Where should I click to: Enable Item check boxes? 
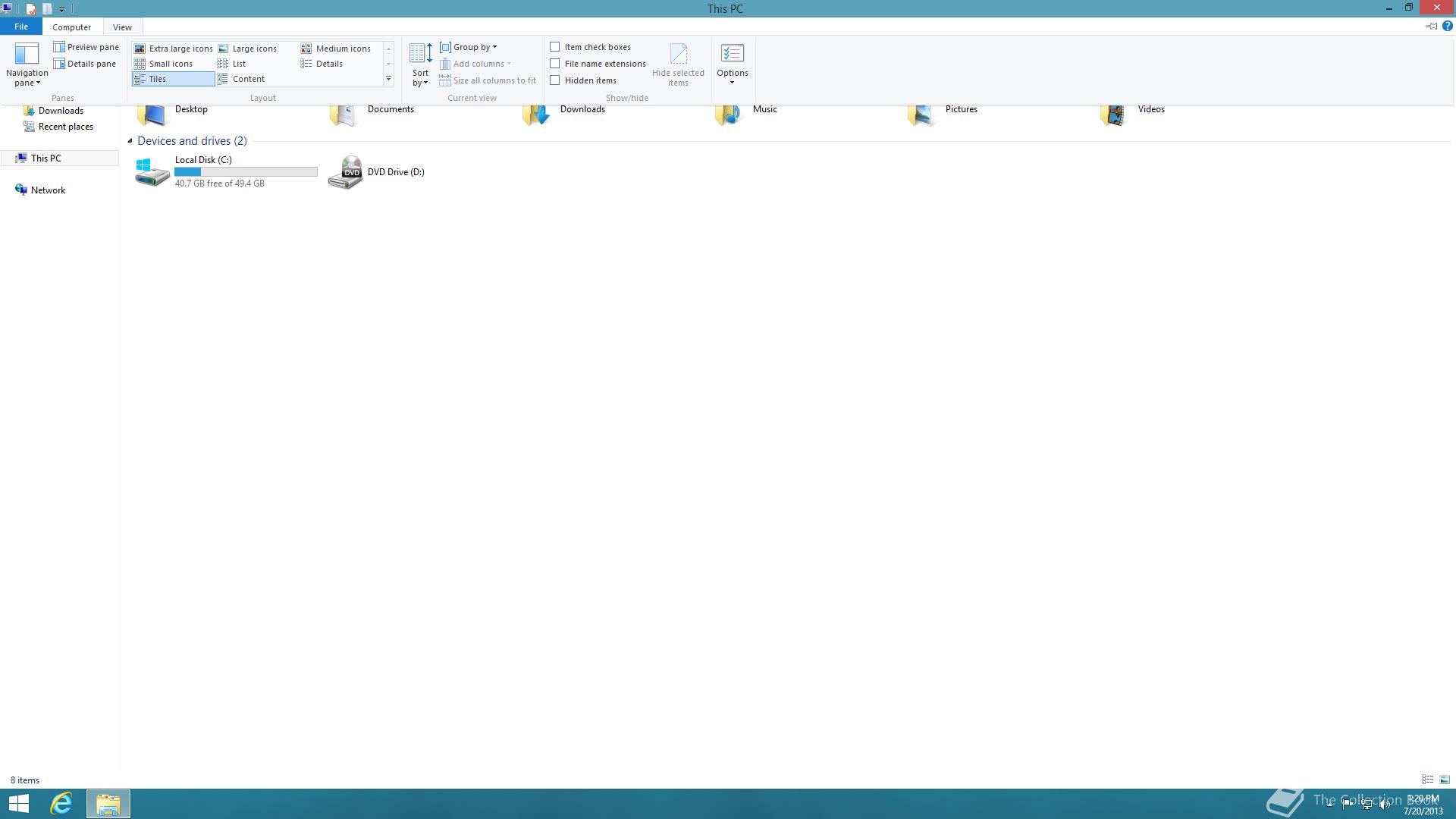555,47
